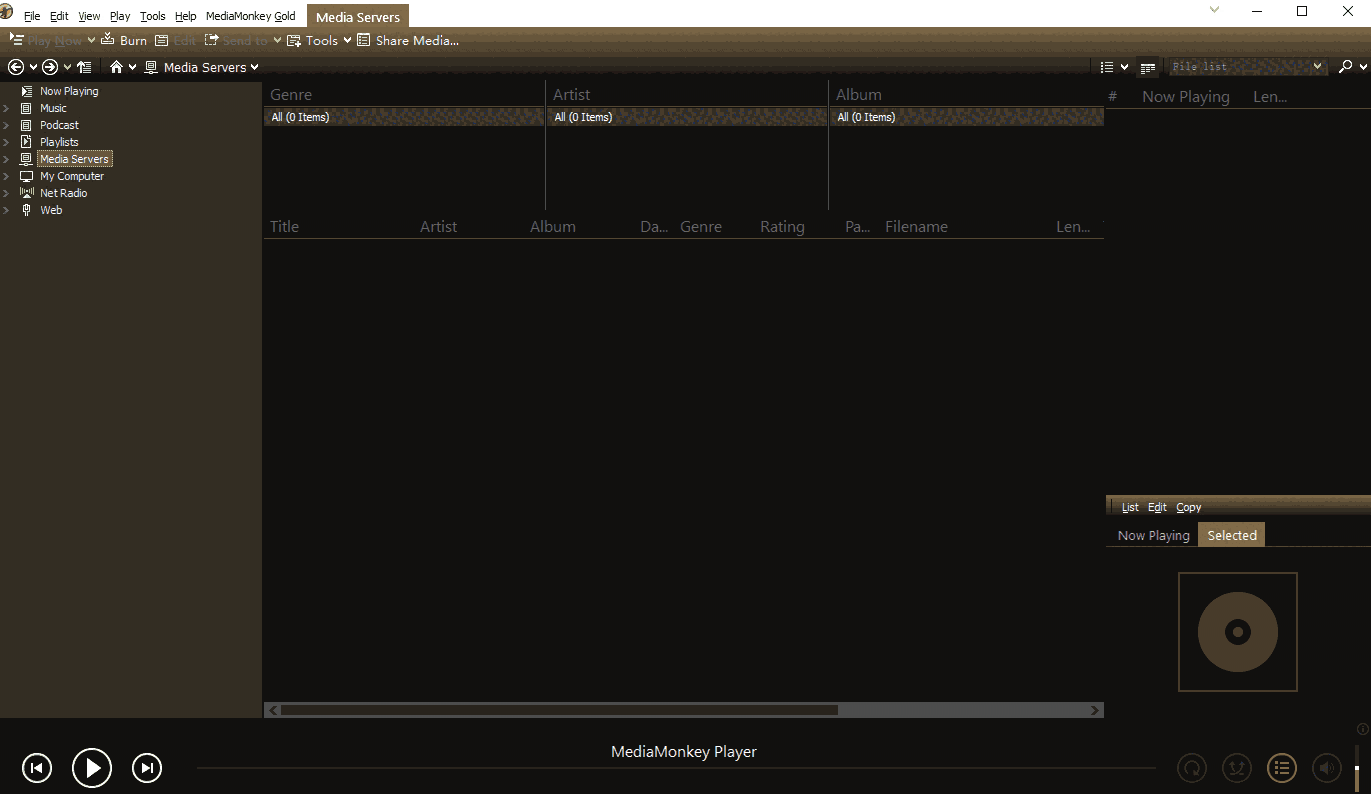Select the Podcast node icon in tree
Viewport: 1371px width, 794px height.
coord(27,125)
